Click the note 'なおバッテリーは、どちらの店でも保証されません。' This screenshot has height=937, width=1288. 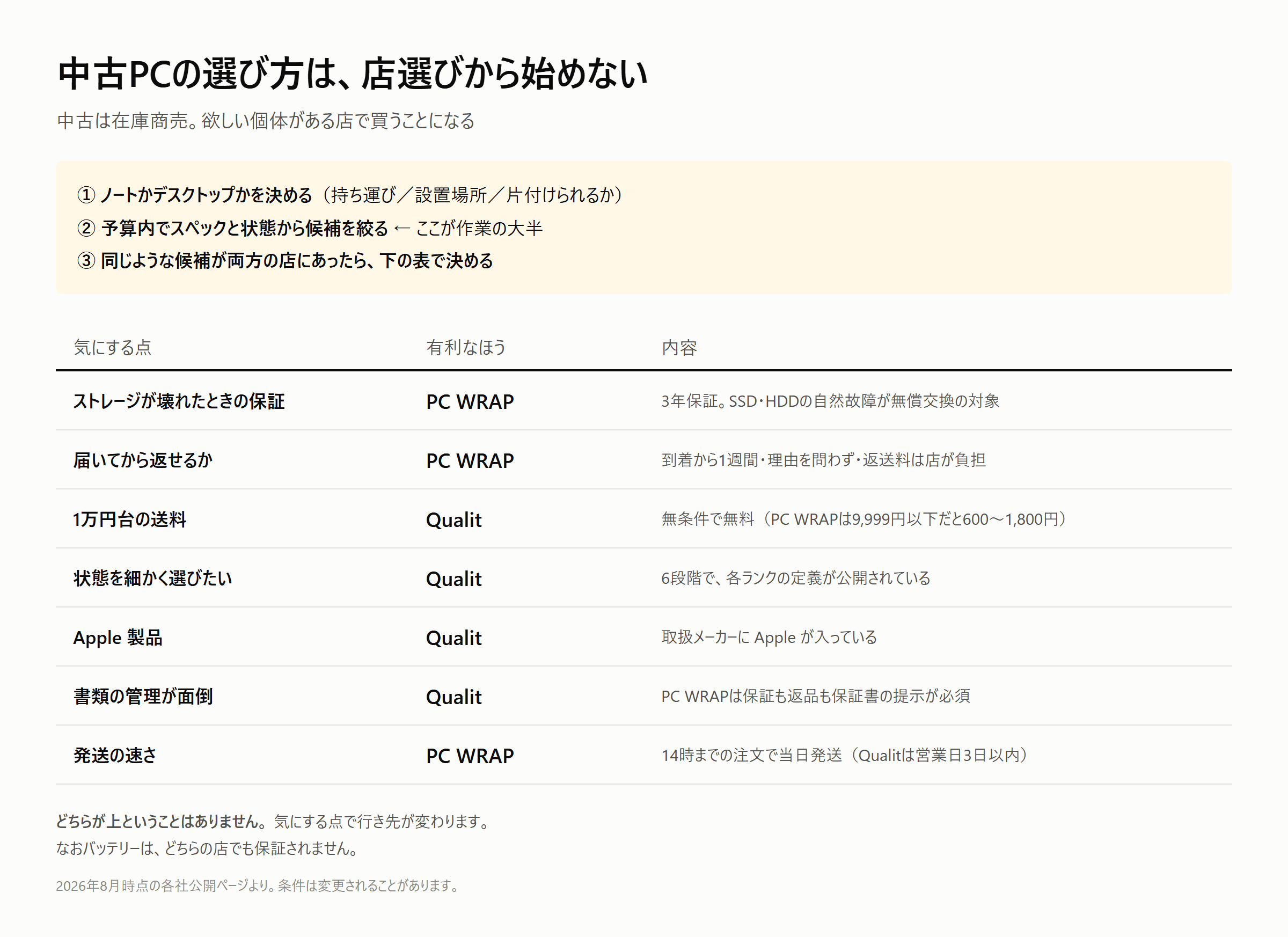(x=208, y=848)
